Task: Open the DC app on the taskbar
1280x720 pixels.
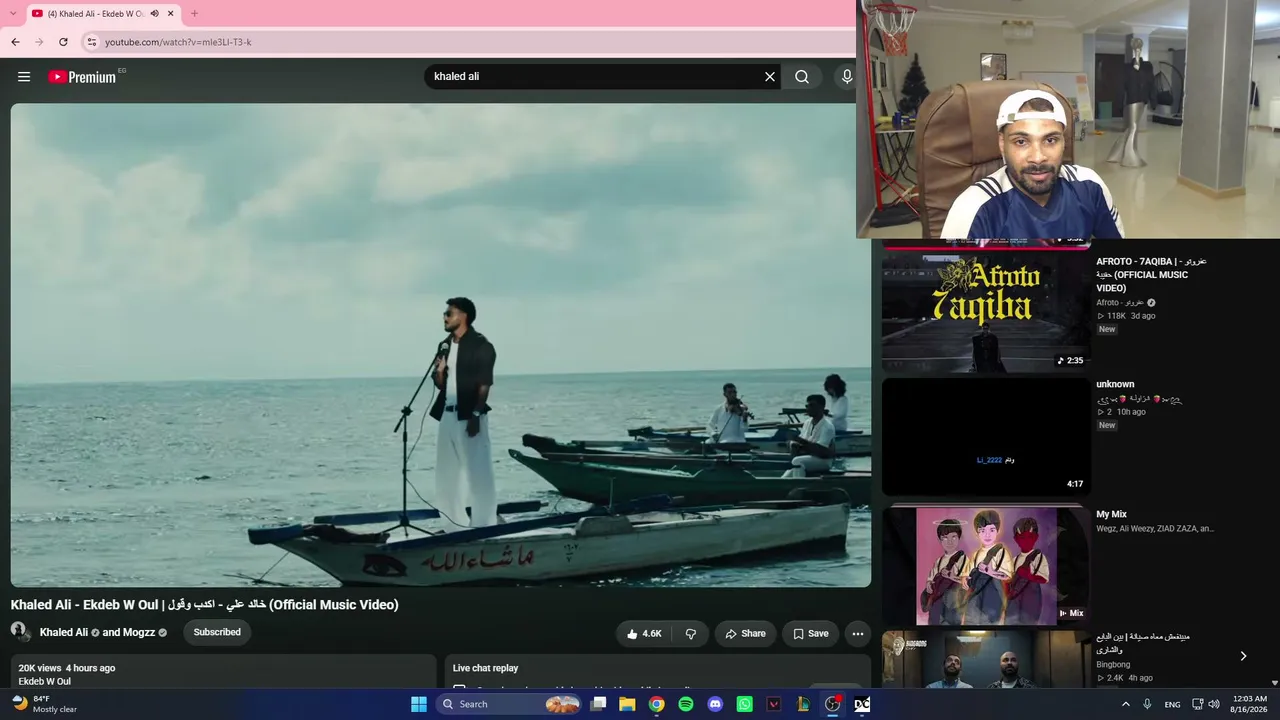Action: click(862, 704)
